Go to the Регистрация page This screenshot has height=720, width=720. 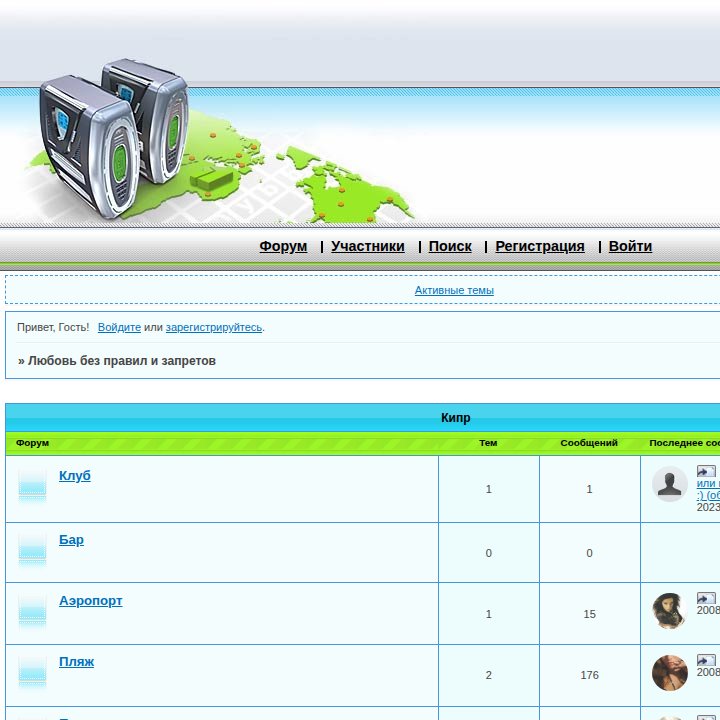click(540, 246)
